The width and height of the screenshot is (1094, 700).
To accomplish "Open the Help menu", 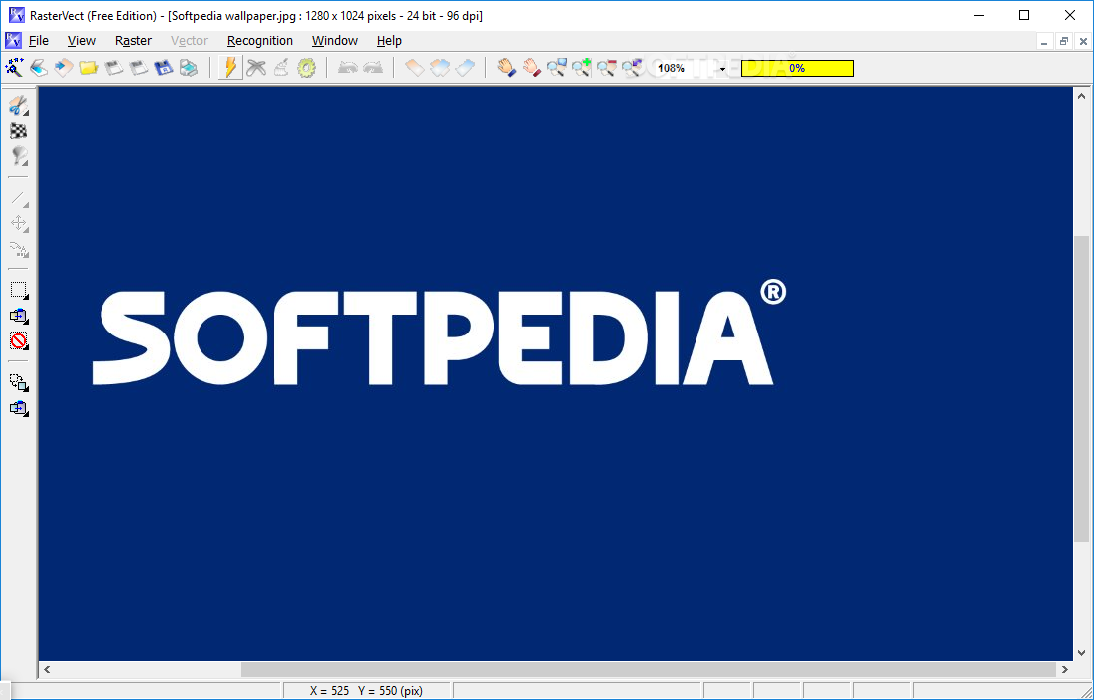I will [x=389, y=40].
